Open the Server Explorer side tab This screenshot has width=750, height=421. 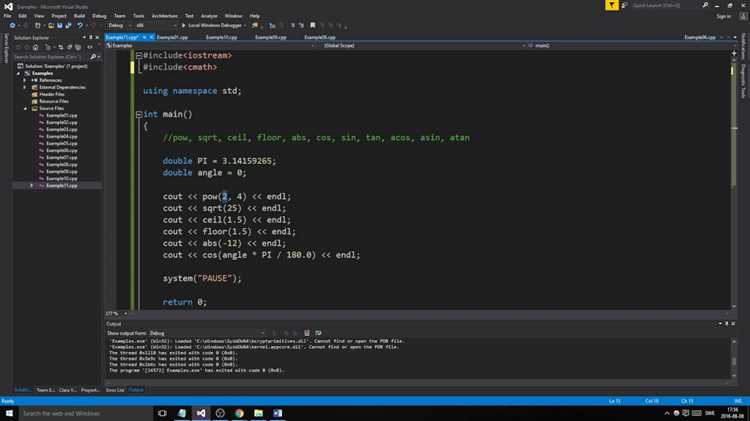coord(6,48)
